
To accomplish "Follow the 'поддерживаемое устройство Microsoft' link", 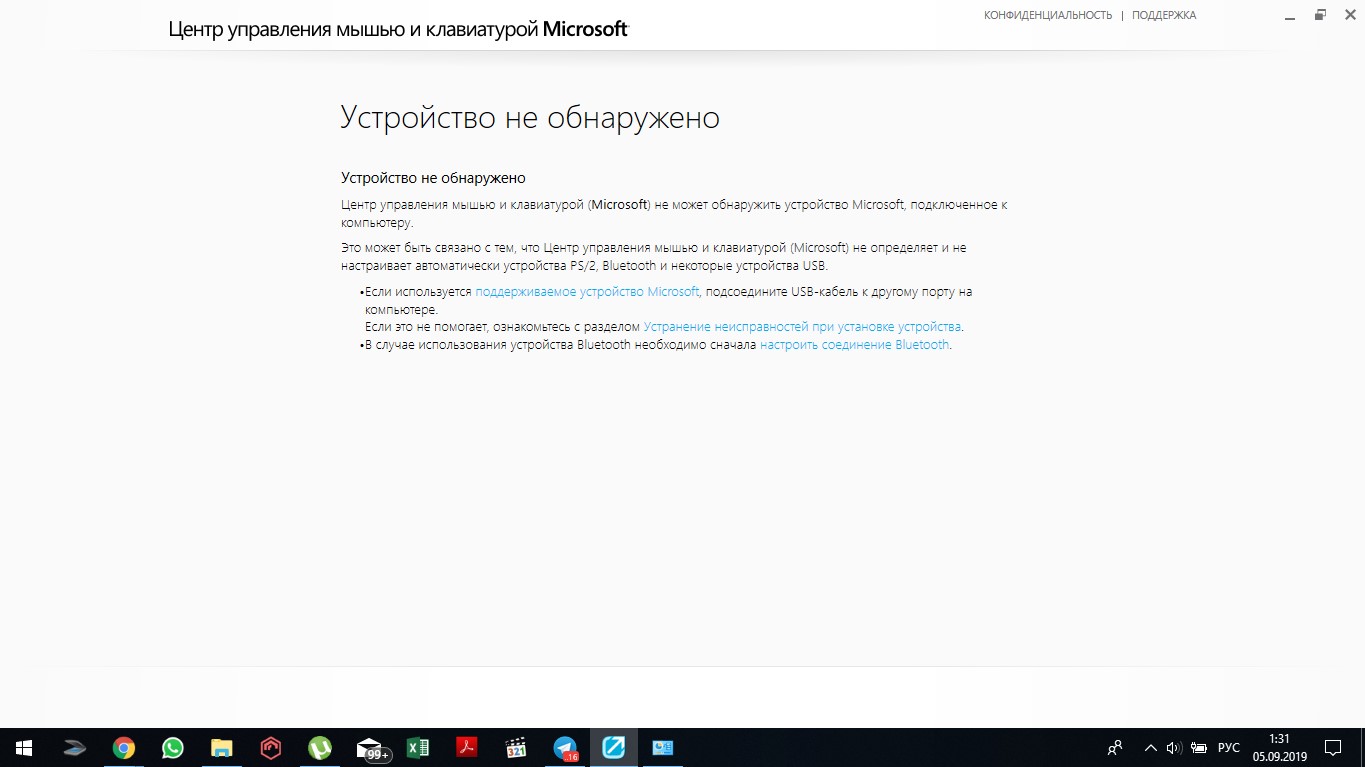I will tap(587, 292).
